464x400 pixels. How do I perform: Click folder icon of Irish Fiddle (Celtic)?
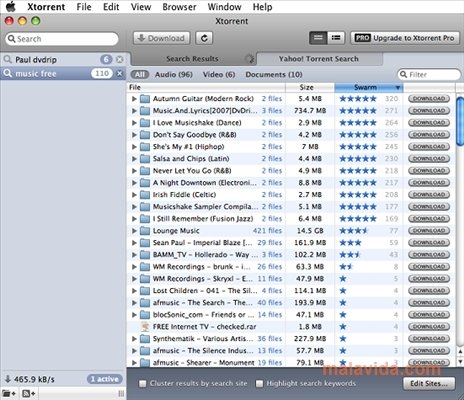coord(145,195)
